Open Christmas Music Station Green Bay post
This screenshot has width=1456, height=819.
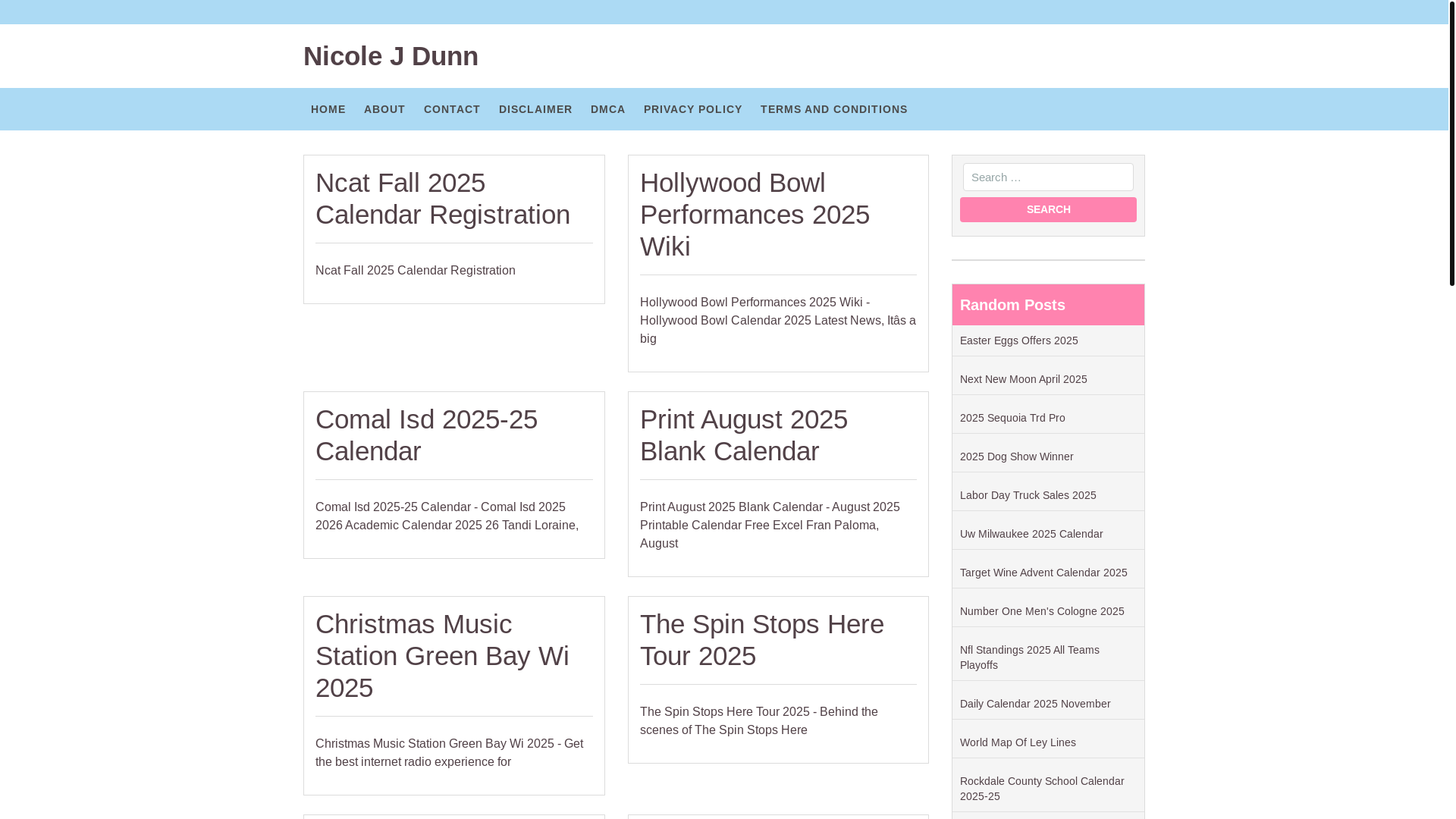pos(442,656)
